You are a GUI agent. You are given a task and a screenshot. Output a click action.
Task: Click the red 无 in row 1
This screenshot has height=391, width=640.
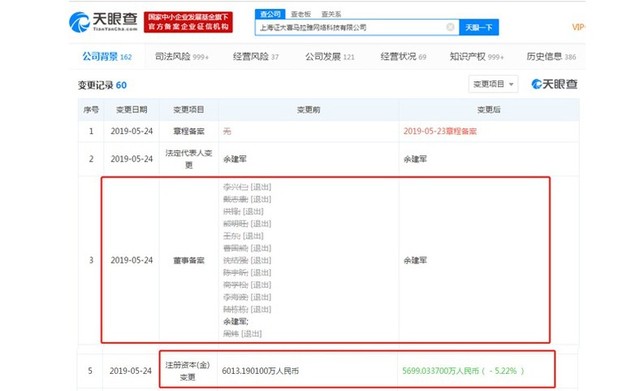pyautogui.click(x=227, y=131)
